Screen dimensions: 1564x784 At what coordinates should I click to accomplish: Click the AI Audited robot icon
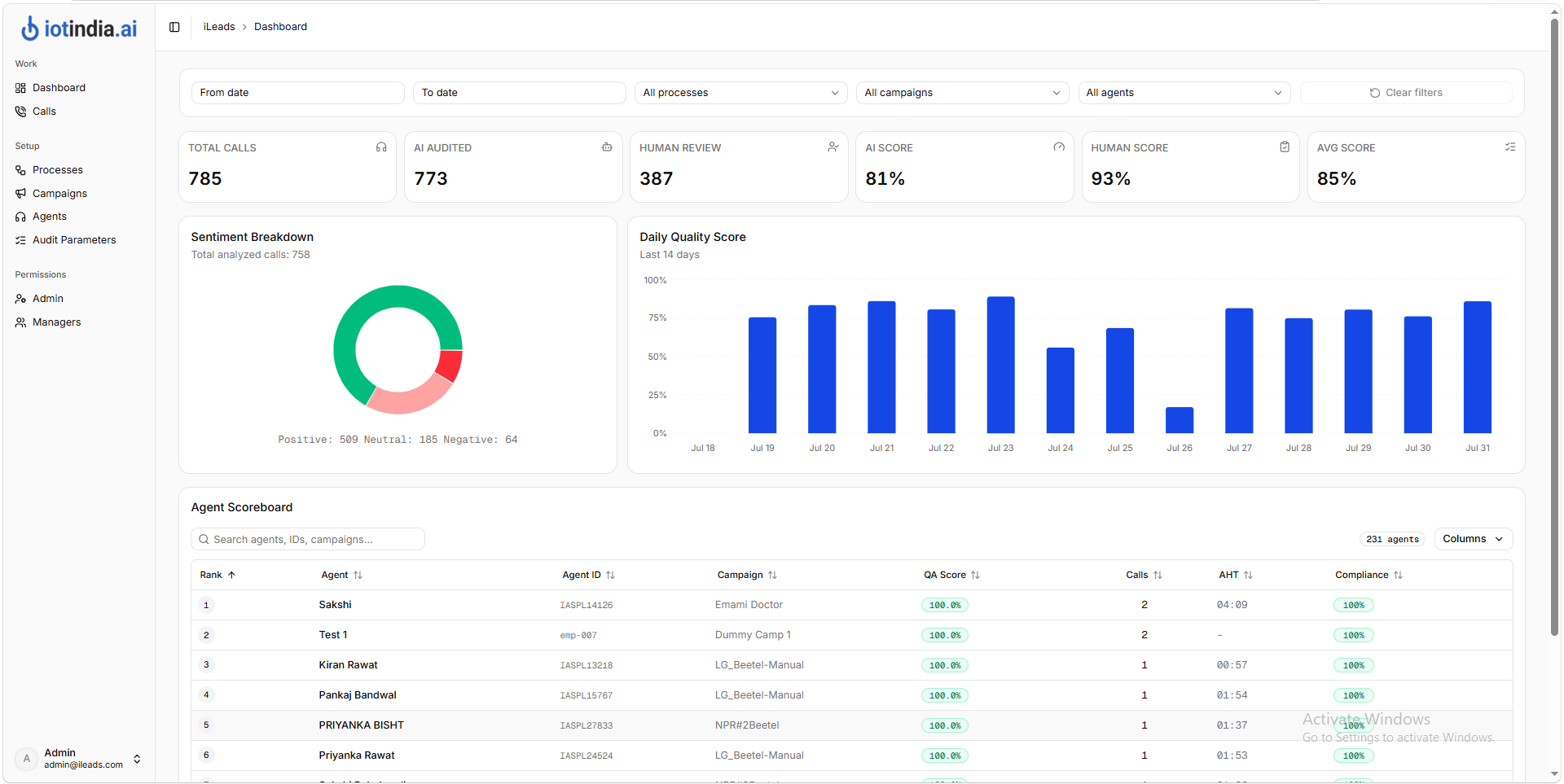[x=607, y=147]
